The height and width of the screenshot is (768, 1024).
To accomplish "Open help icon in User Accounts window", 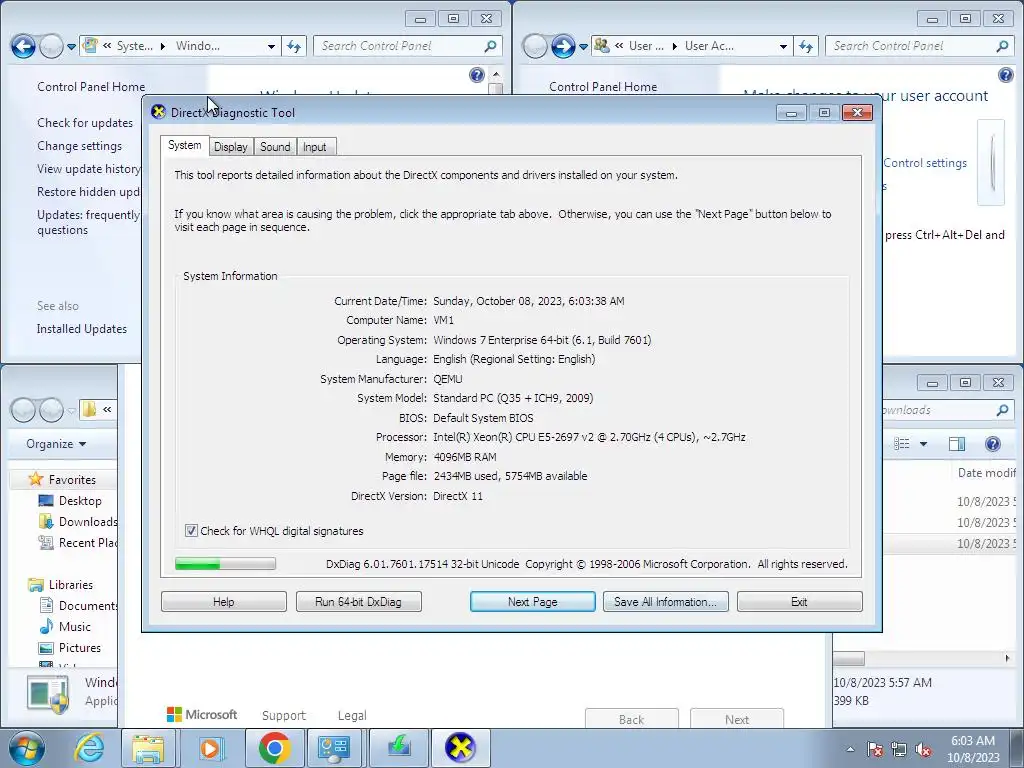I will (1006, 74).
